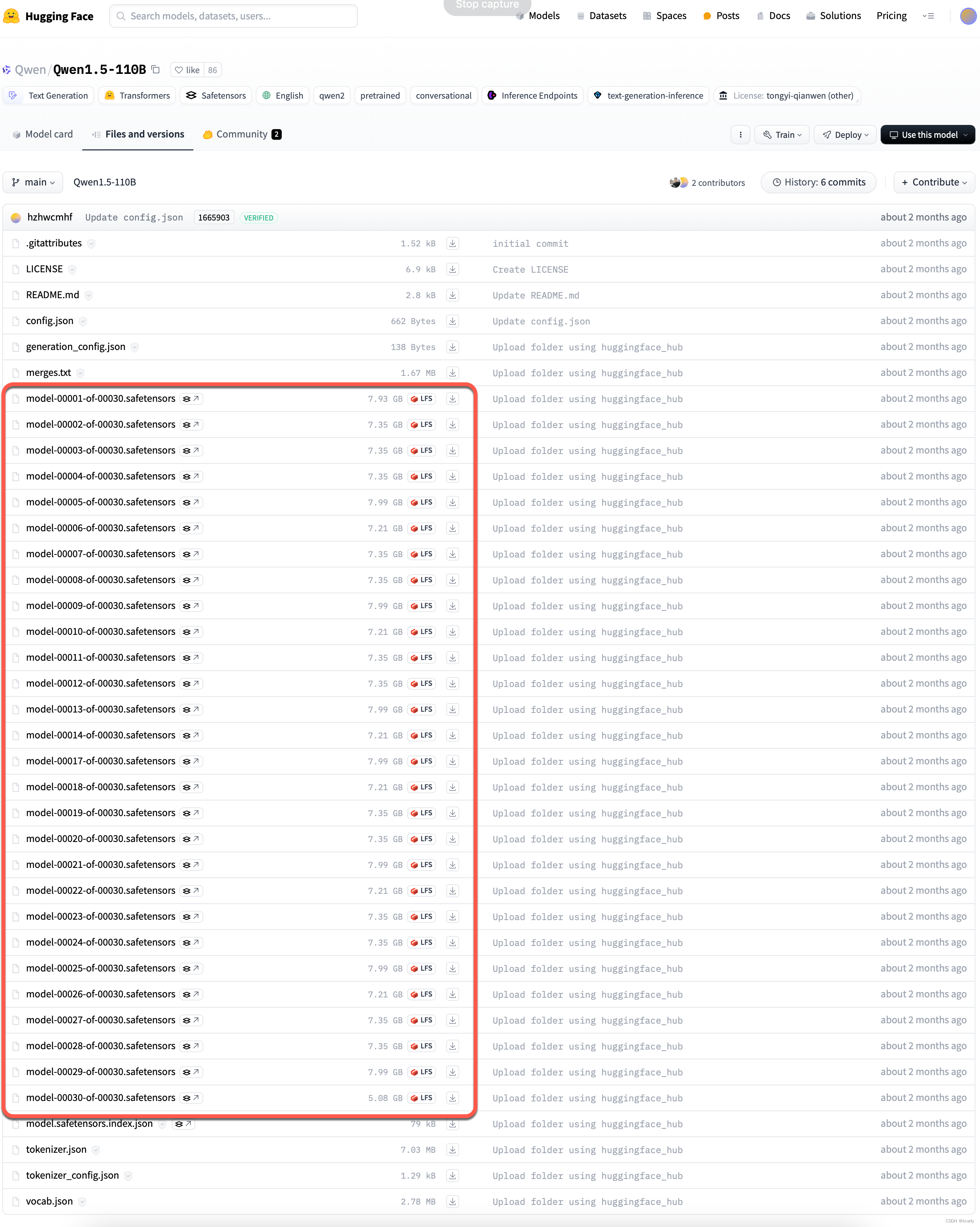
Task: Switch to the Model card tab
Action: 43,134
